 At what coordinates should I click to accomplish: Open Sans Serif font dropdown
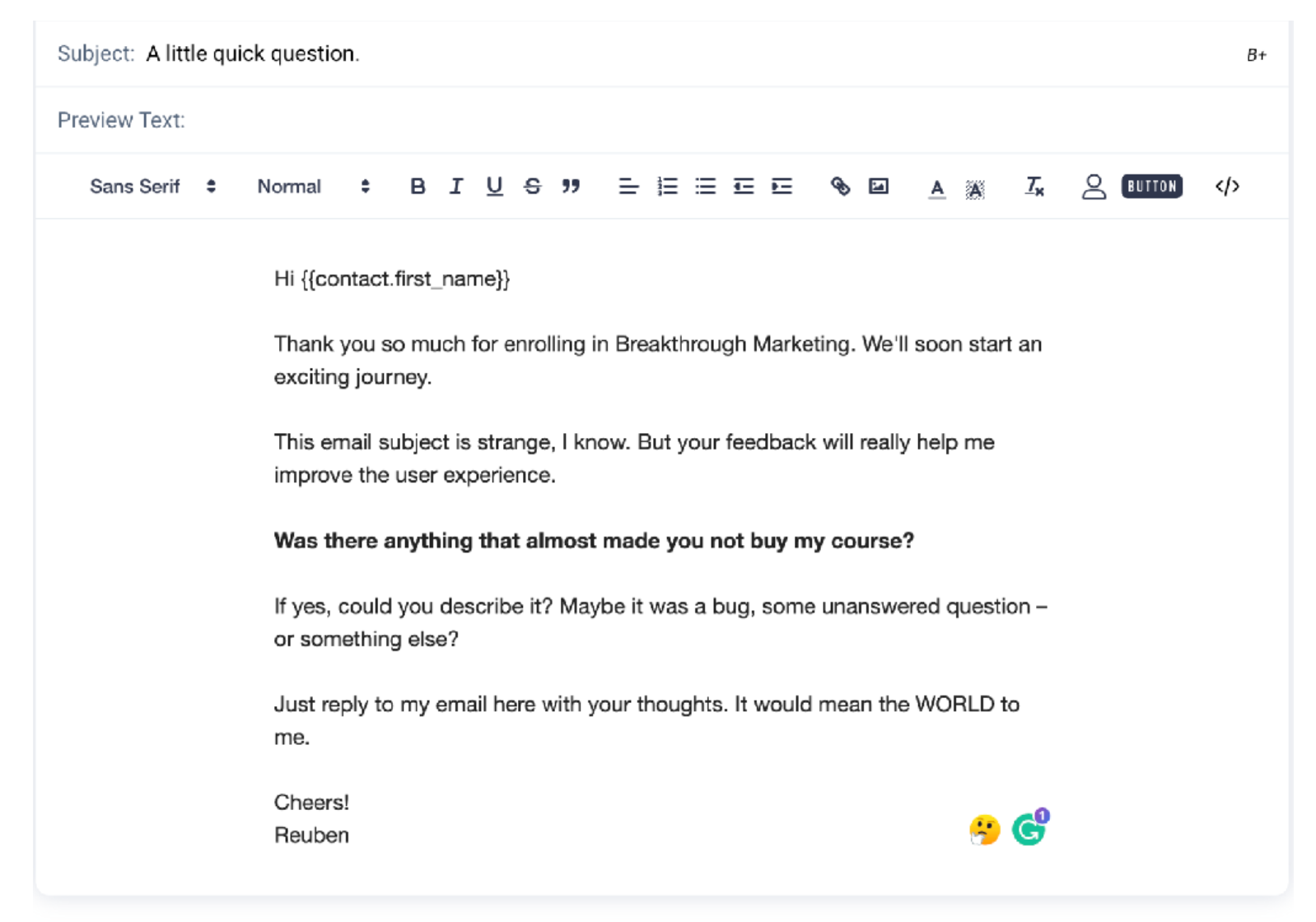tap(152, 187)
